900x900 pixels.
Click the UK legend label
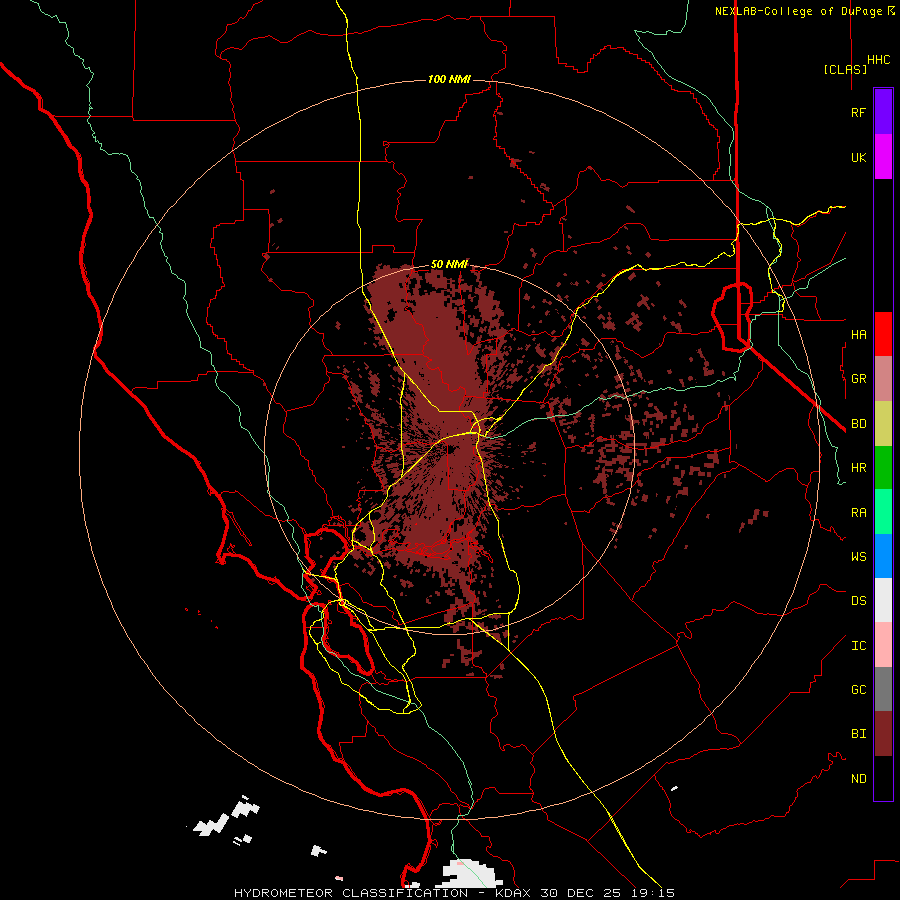click(858, 157)
